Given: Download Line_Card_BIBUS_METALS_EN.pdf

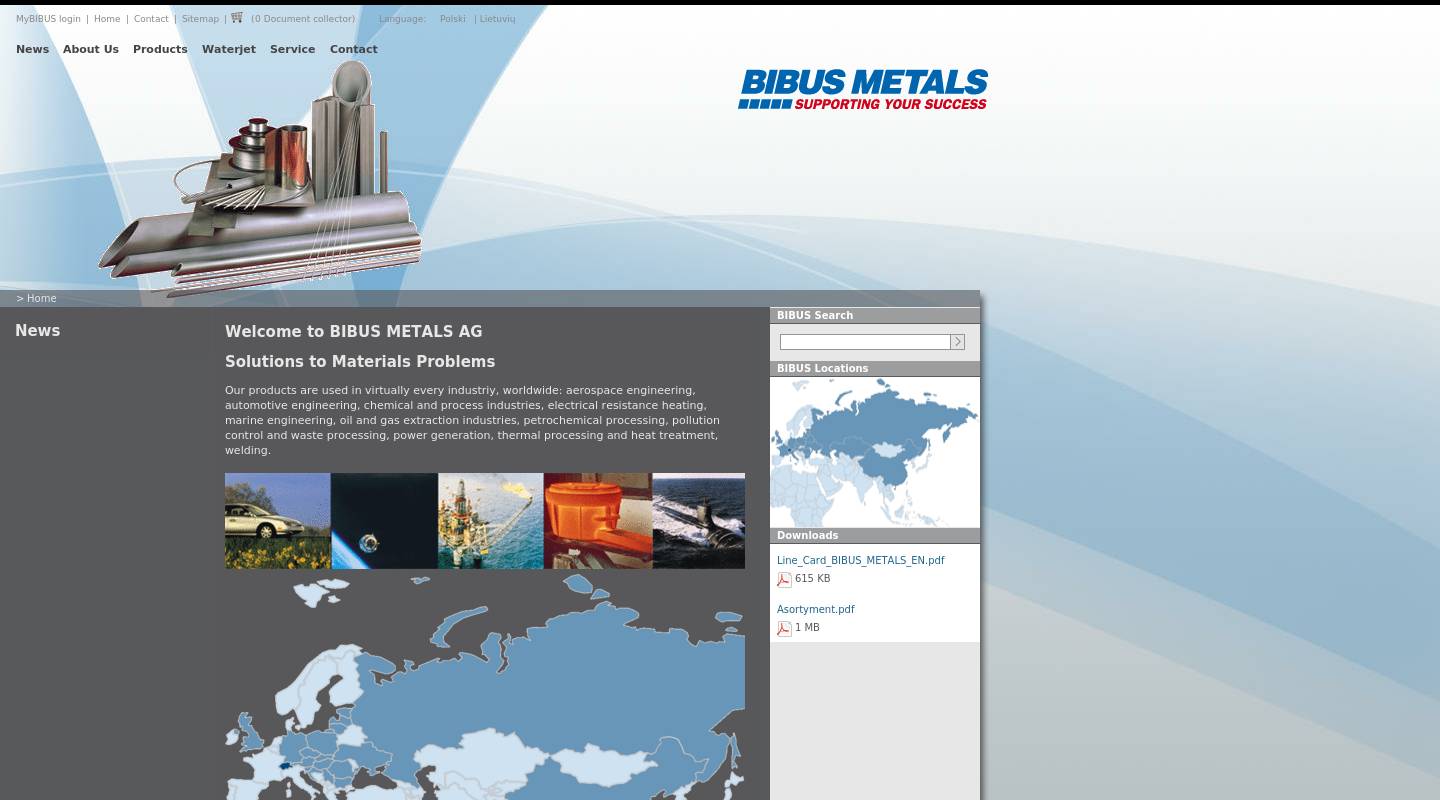Looking at the screenshot, I should click(861, 560).
